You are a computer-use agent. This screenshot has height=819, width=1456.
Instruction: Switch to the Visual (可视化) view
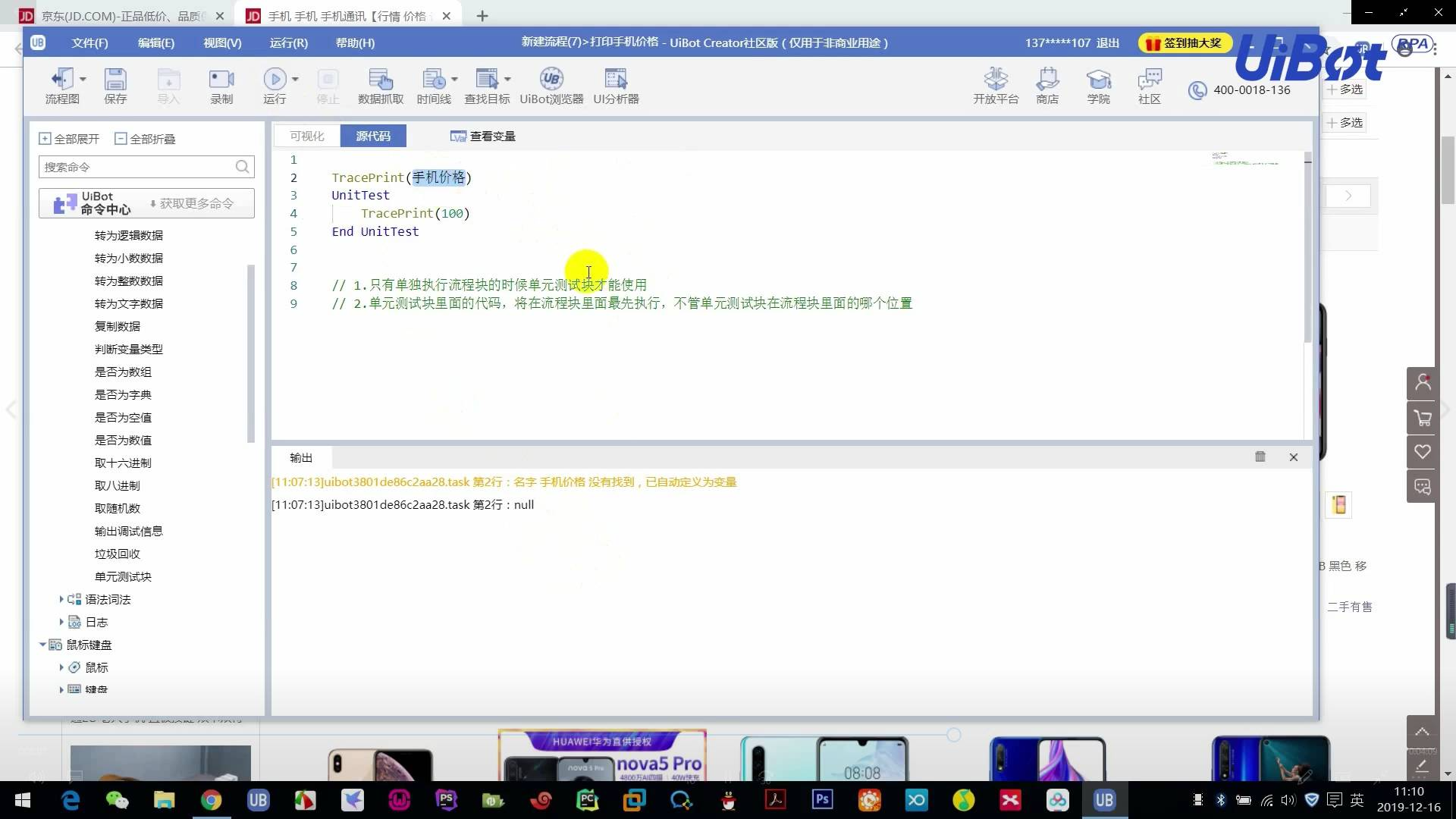(x=306, y=136)
